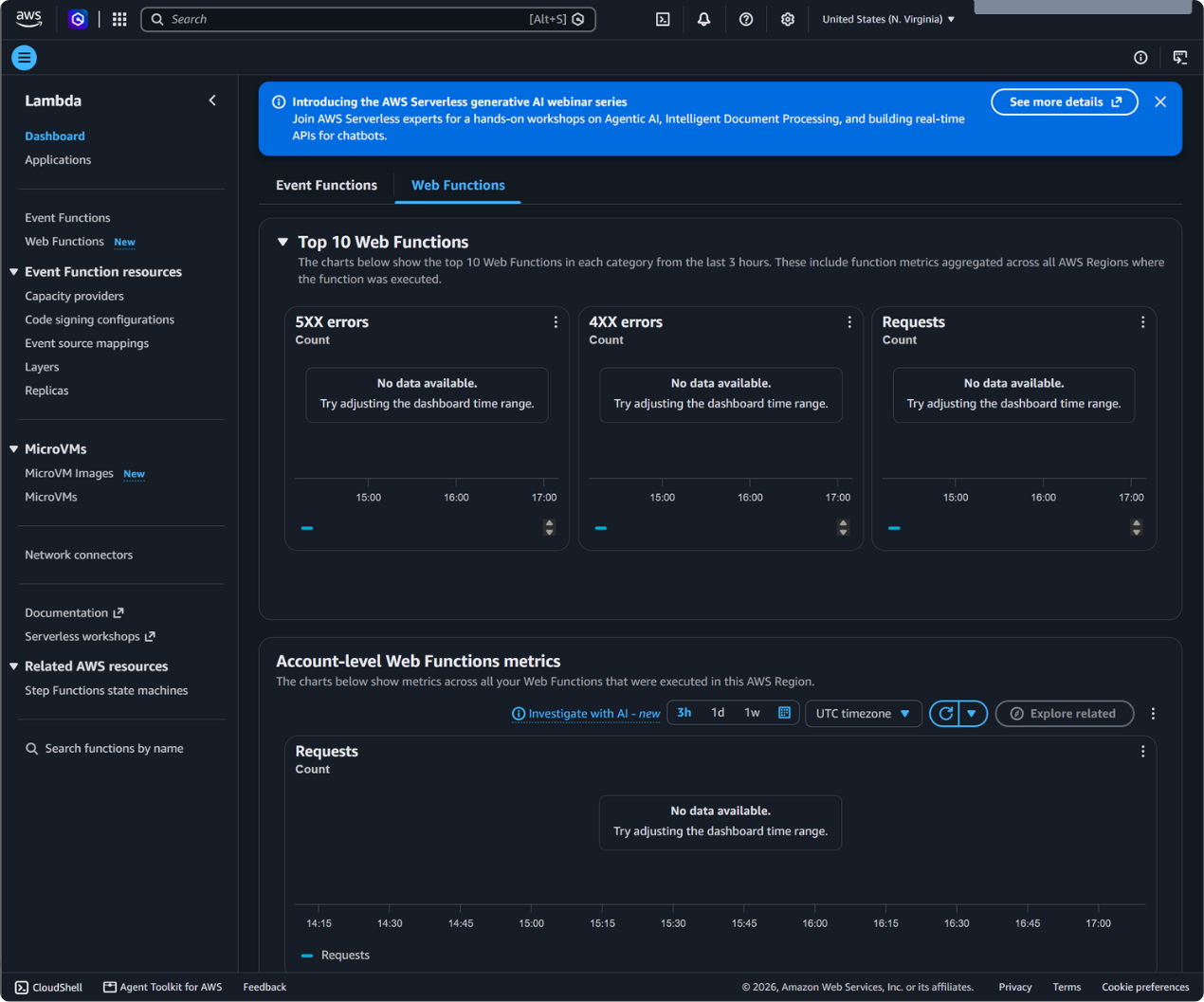
Task: Open account-level Requests chart options menu
Action: [x=1142, y=752]
